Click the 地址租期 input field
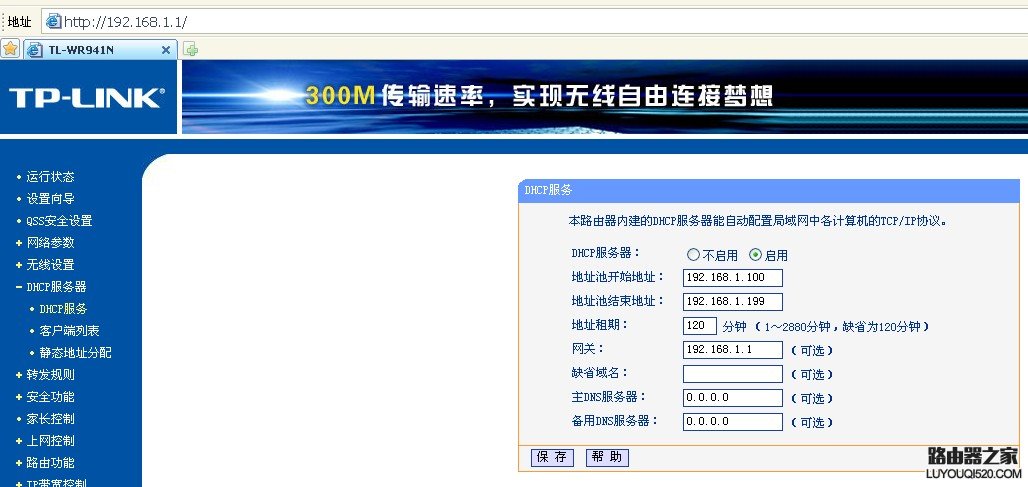This screenshot has height=487, width=1028. [x=699, y=326]
